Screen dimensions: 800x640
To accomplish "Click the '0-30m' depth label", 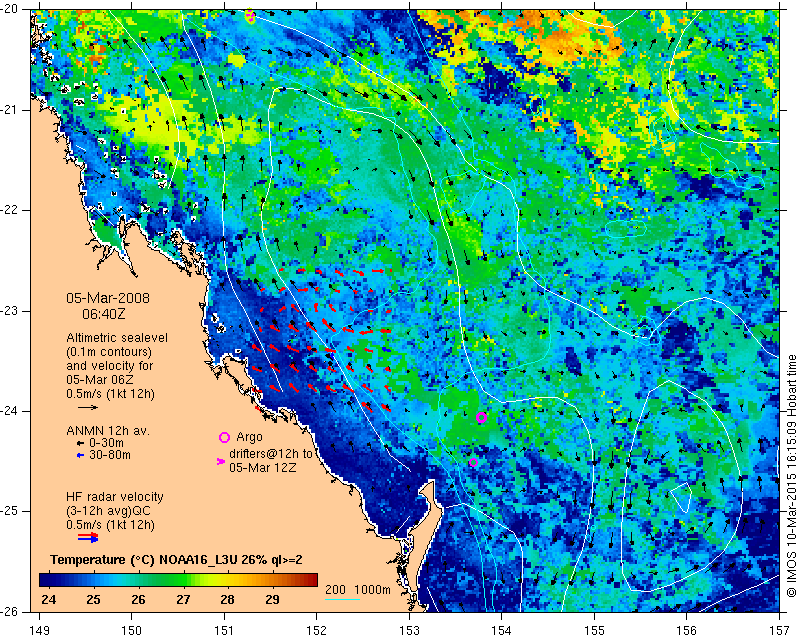I will [106, 443].
